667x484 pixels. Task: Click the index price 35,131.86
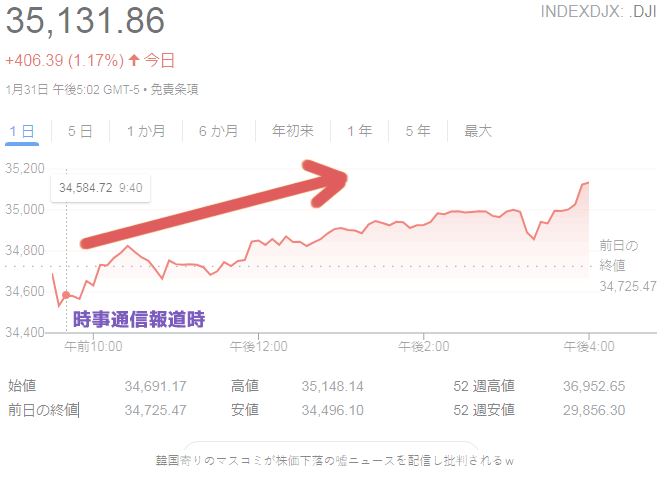pyautogui.click(x=86, y=21)
